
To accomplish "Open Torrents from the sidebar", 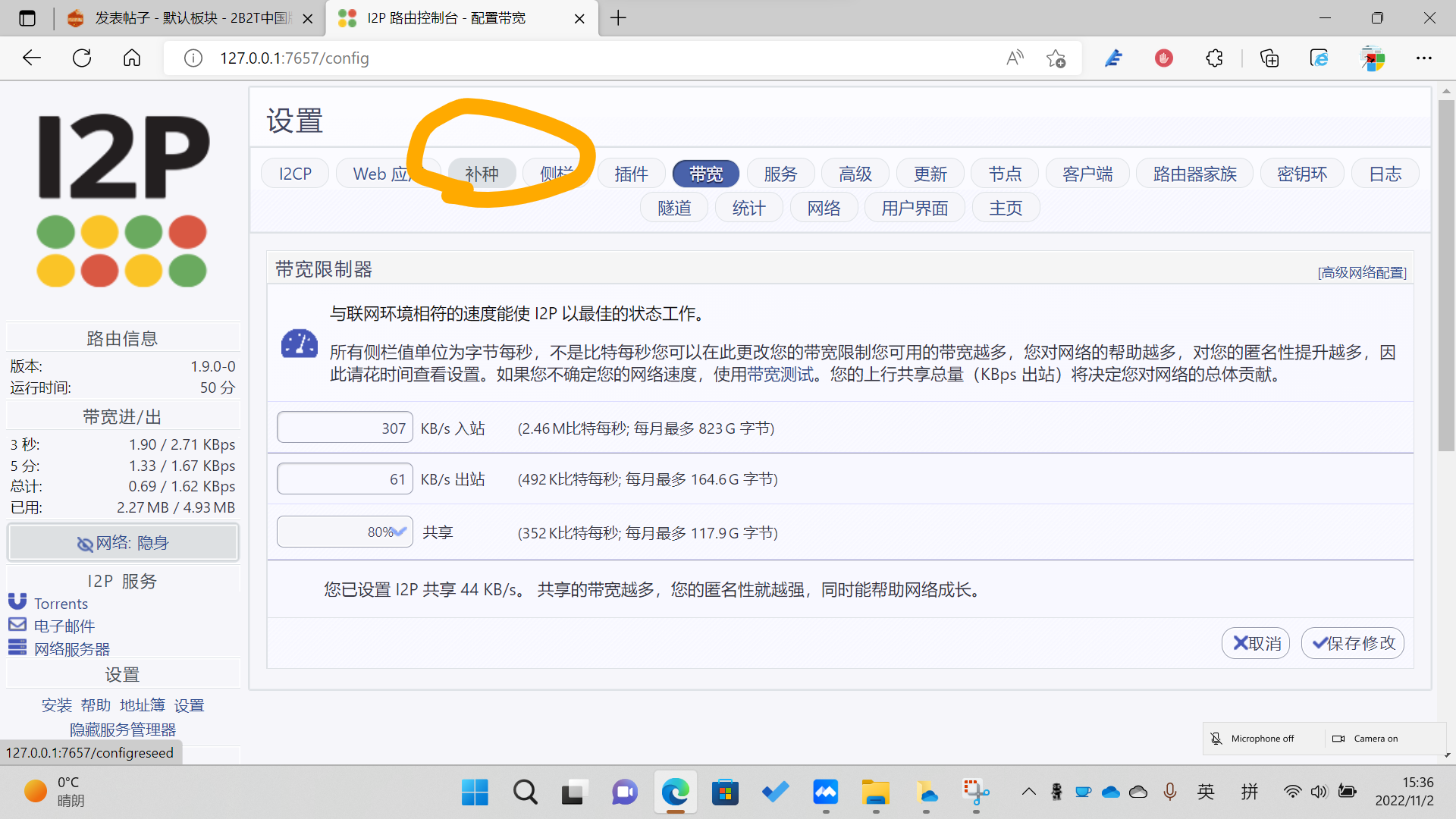I will 61,604.
